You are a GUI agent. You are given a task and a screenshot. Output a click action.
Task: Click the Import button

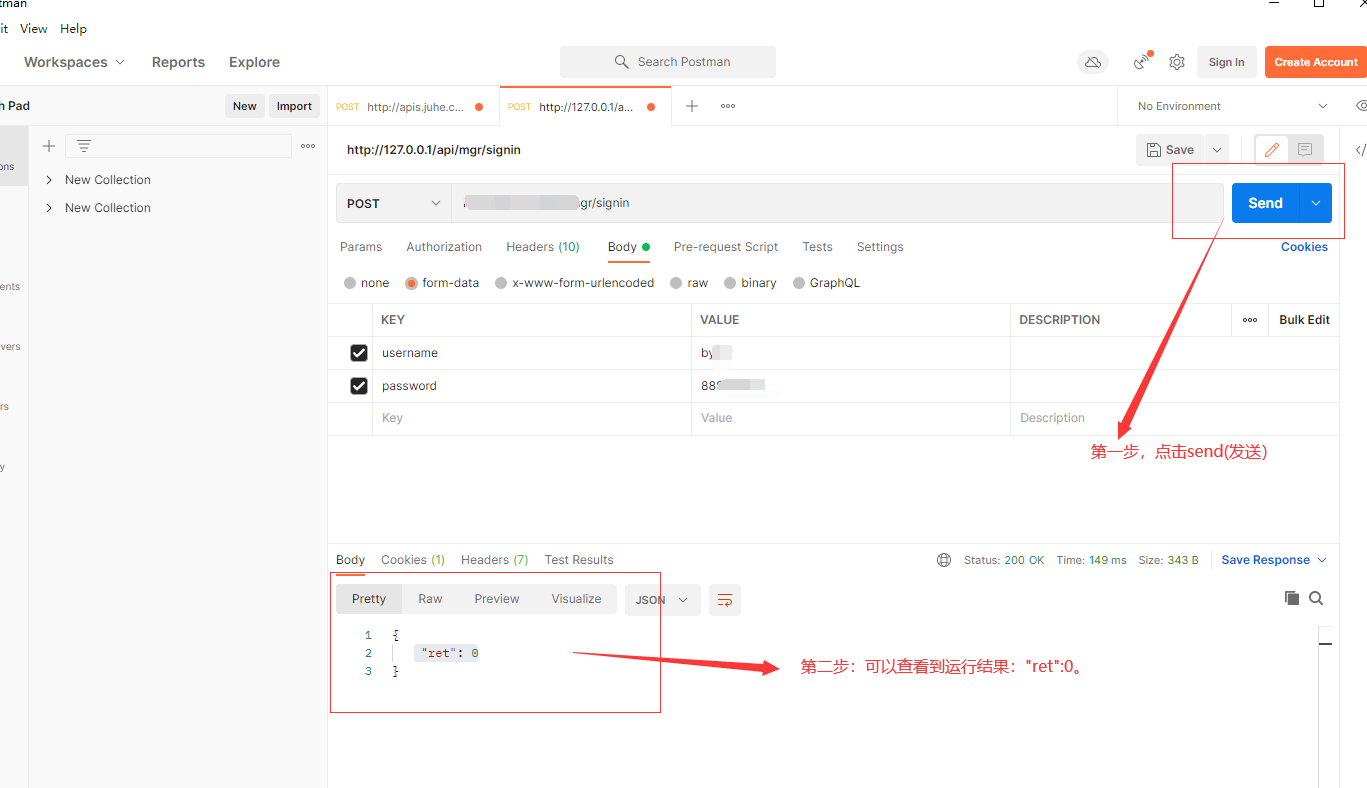(294, 106)
